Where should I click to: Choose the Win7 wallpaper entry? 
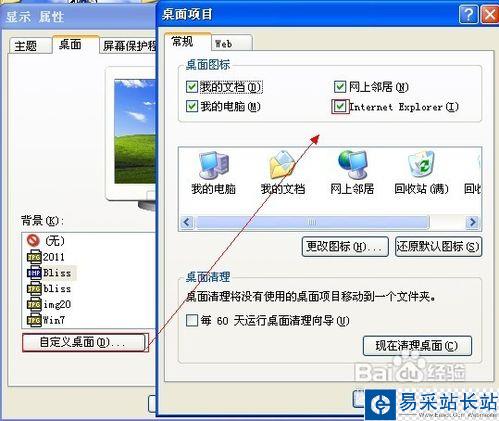pyautogui.click(x=46, y=320)
